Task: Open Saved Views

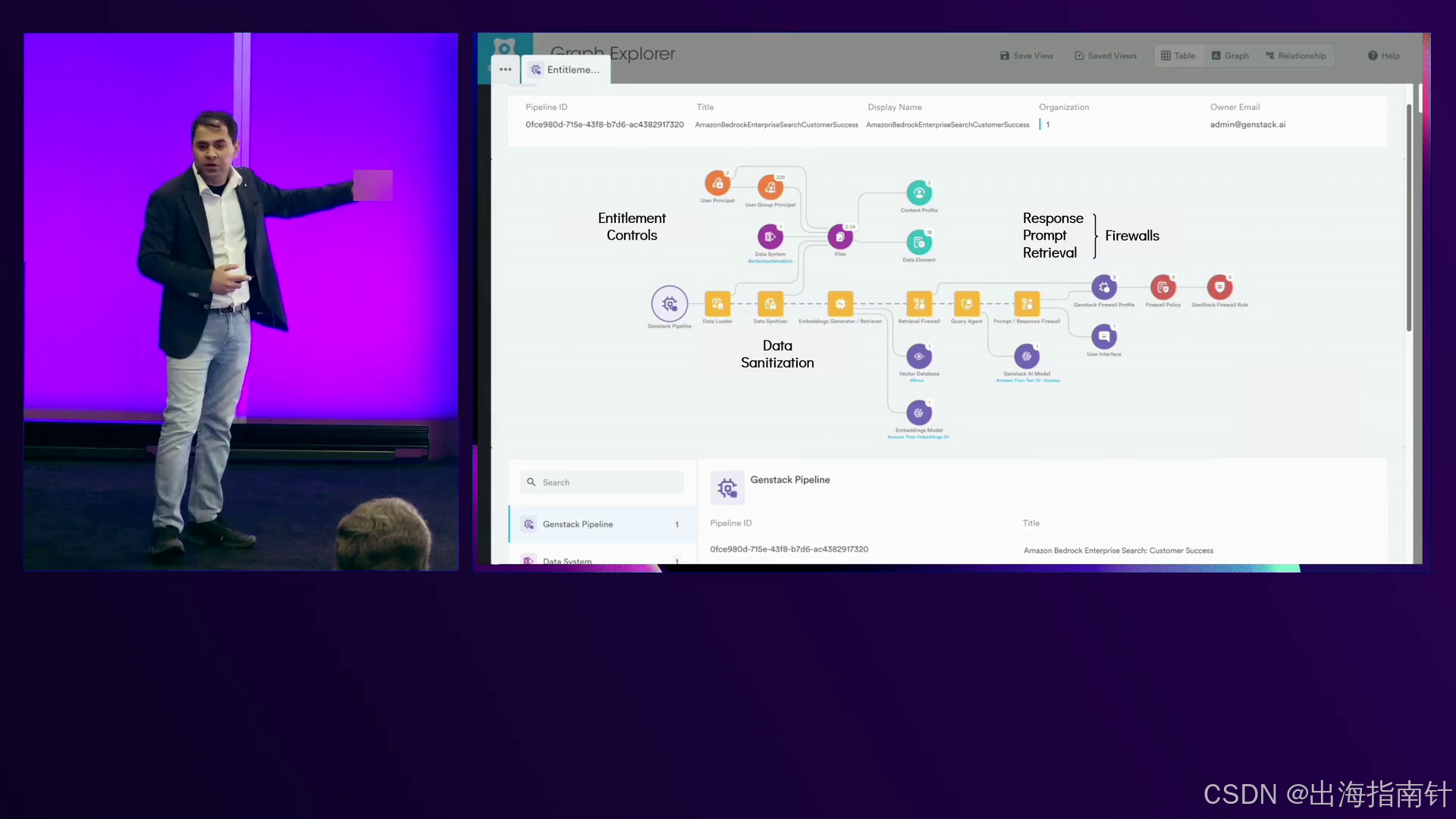Action: click(1106, 56)
